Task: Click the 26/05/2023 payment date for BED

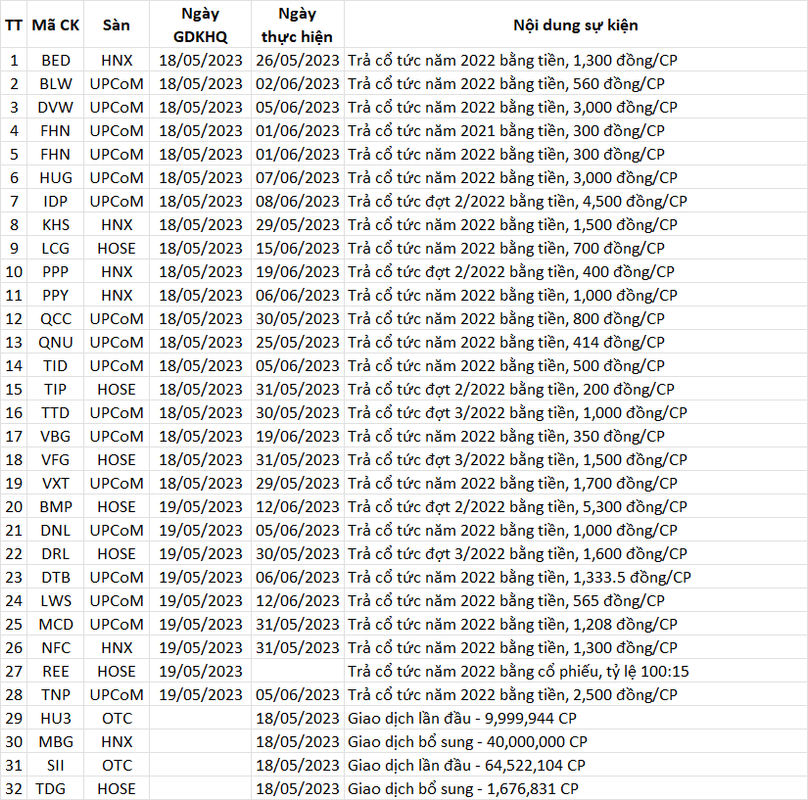Action: click(x=297, y=60)
